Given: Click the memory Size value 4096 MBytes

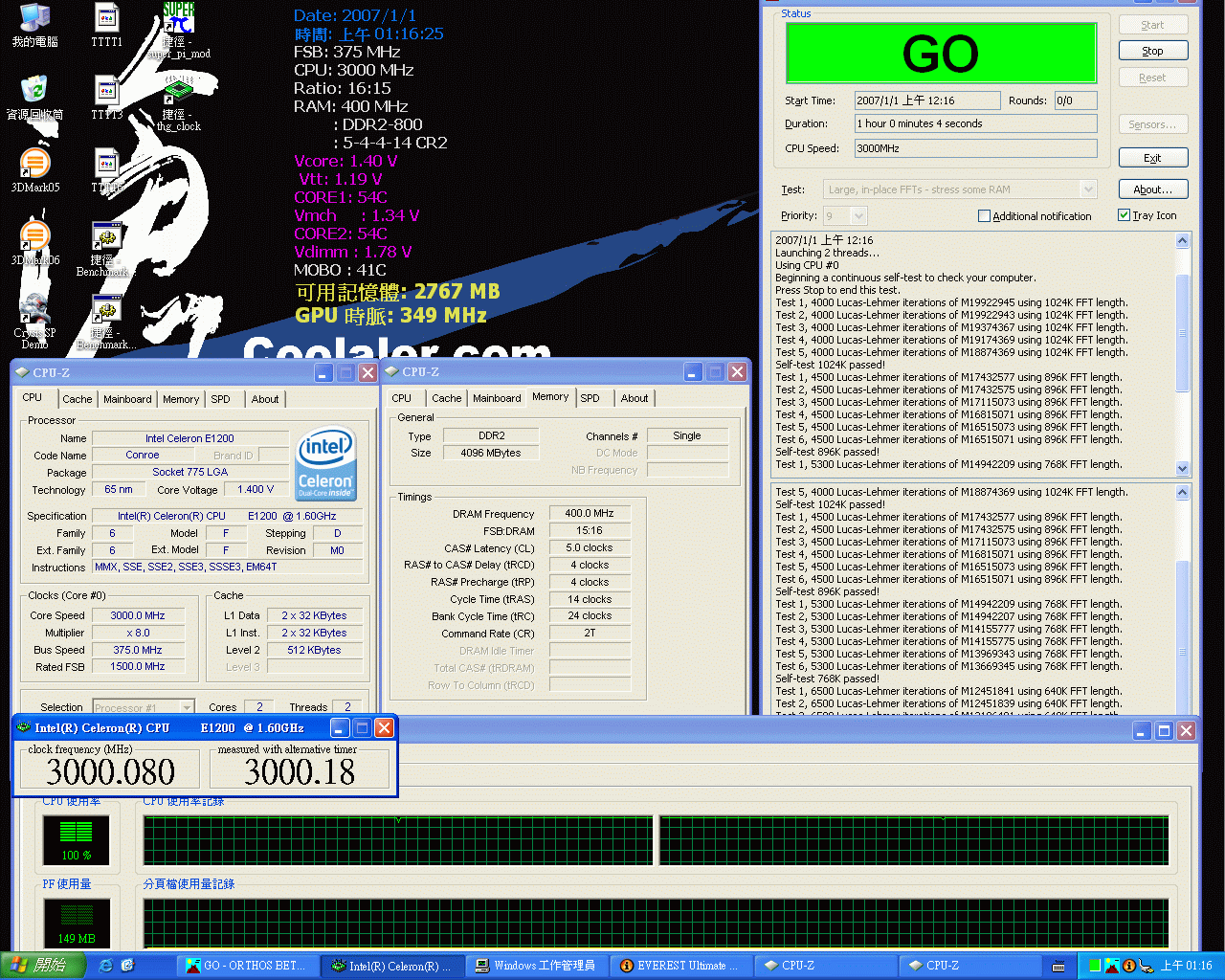Looking at the screenshot, I should pos(491,453).
